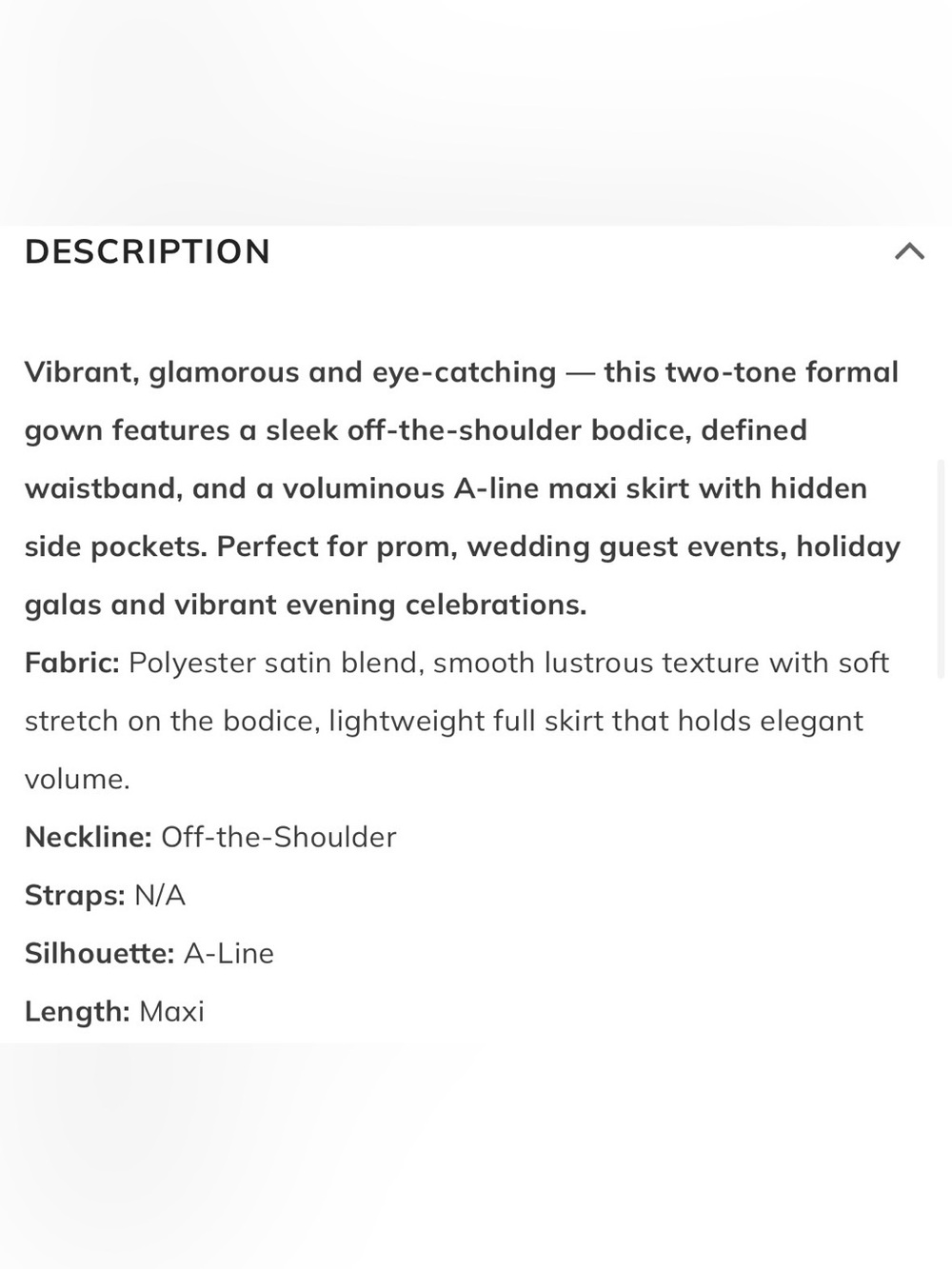This screenshot has height=1269, width=952.
Task: Click the 'wedding guest events,' phrase
Action: click(627, 546)
